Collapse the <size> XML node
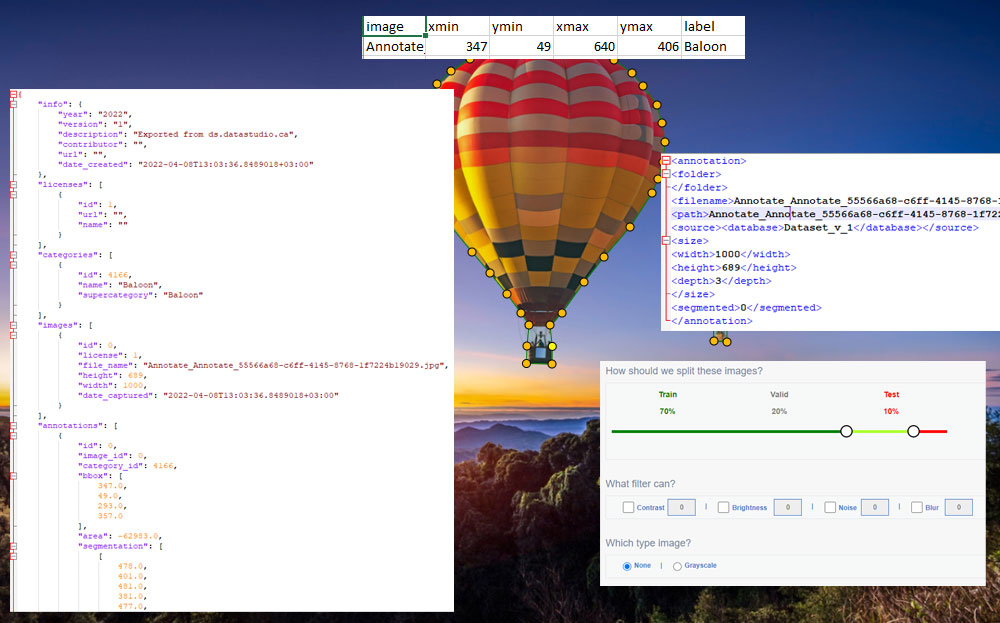The image size is (1000, 623). click(666, 241)
